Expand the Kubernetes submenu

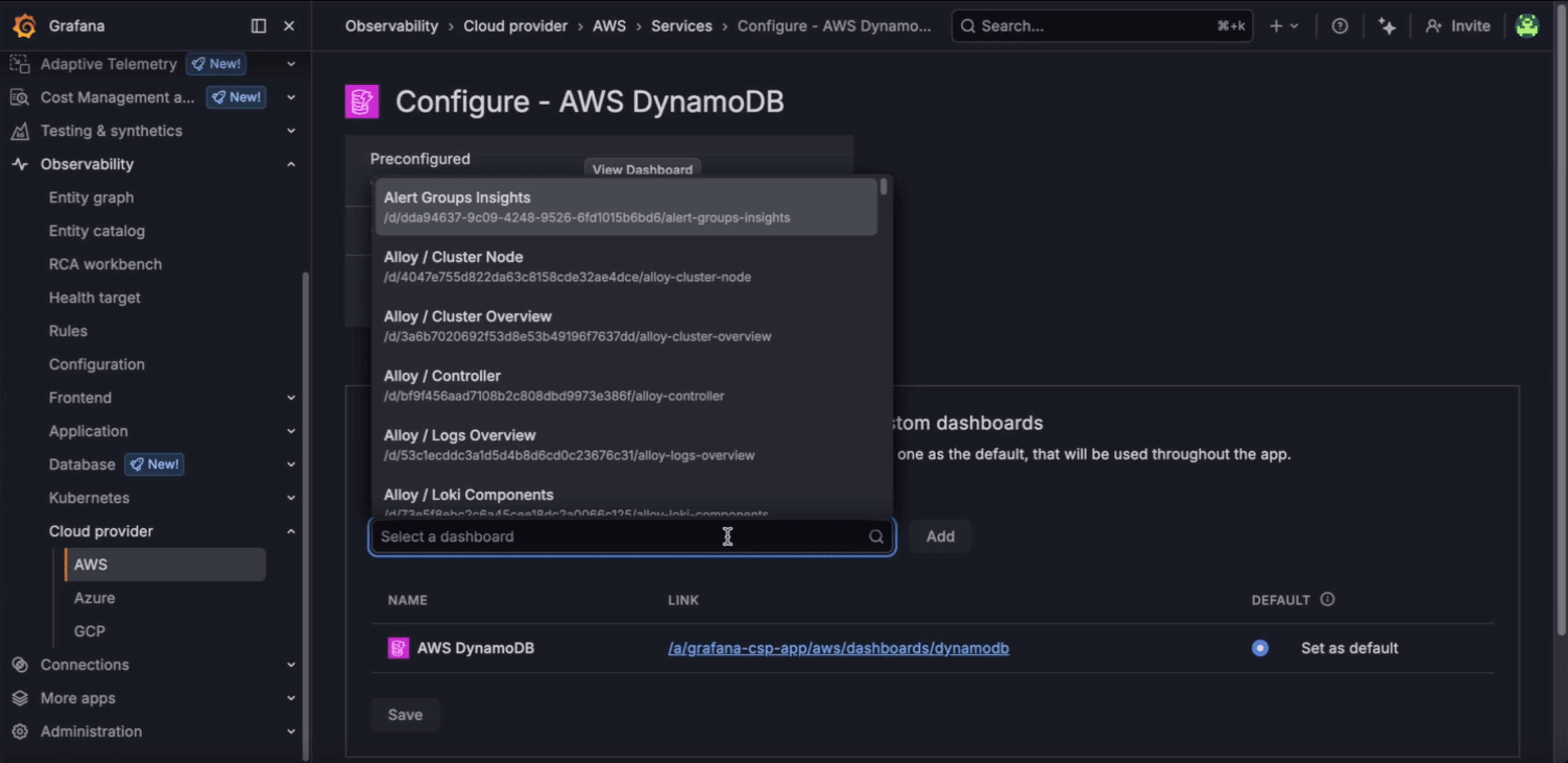point(291,498)
